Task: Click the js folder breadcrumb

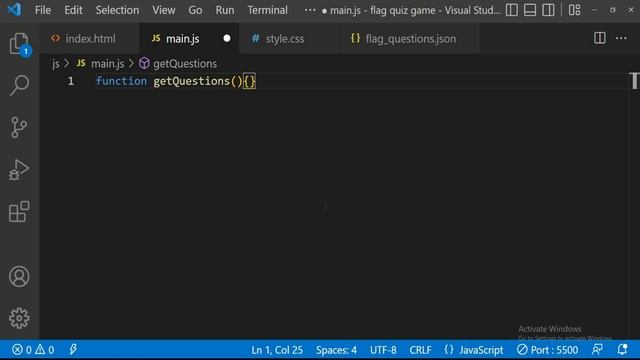Action: [x=56, y=64]
